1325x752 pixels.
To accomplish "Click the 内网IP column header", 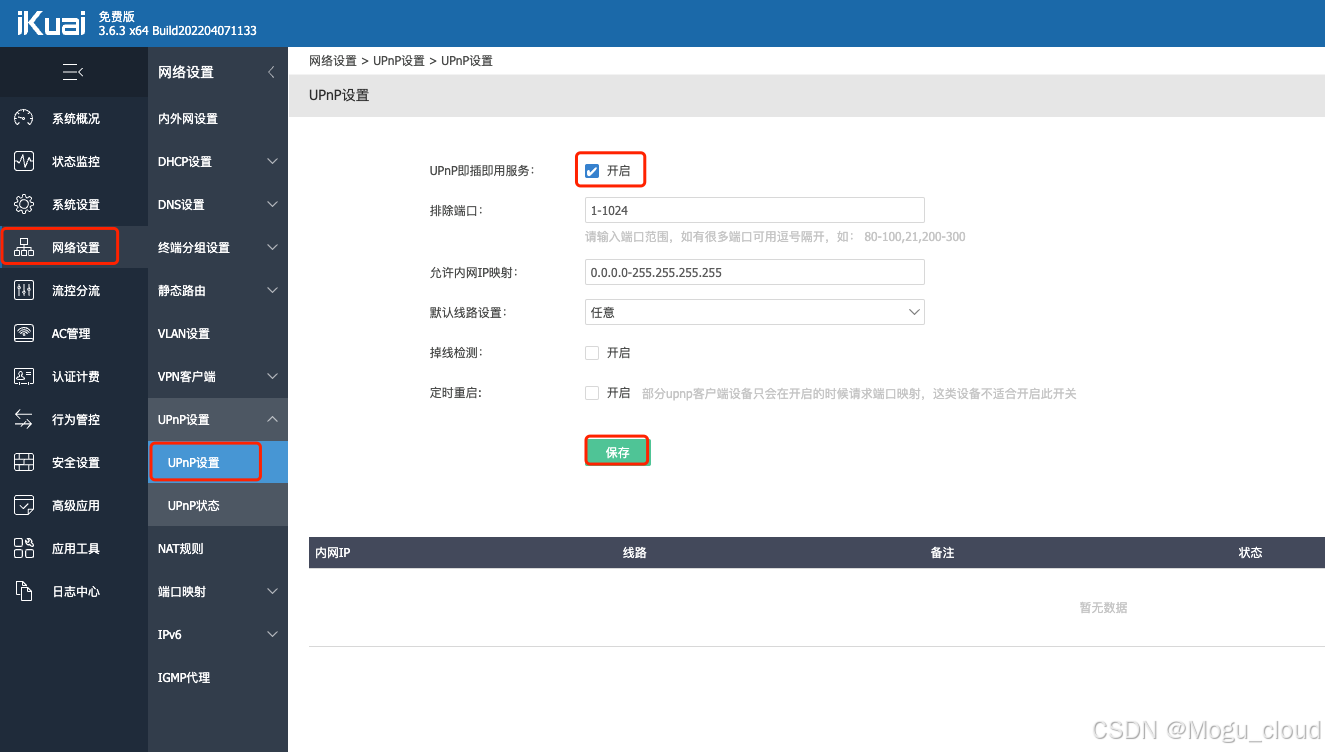I will (x=332, y=553).
